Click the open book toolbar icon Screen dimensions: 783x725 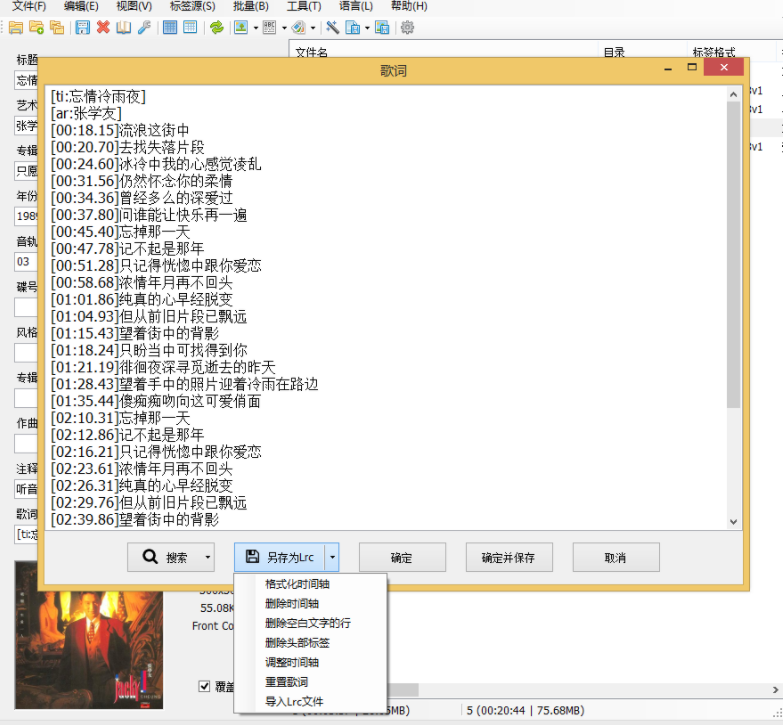[x=123, y=27]
